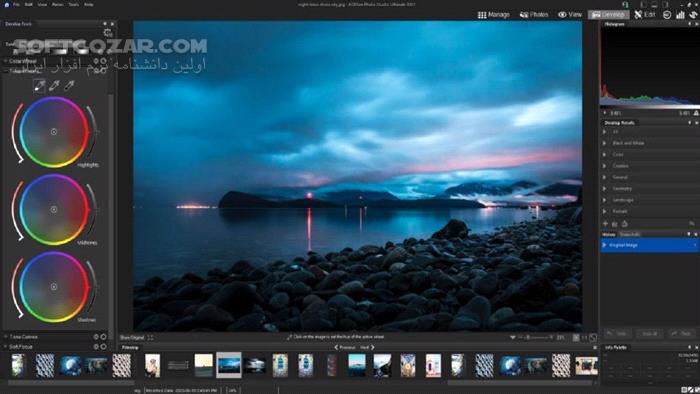The width and height of the screenshot is (700, 394).
Task: Click the Show Original button
Action: click(x=132, y=338)
